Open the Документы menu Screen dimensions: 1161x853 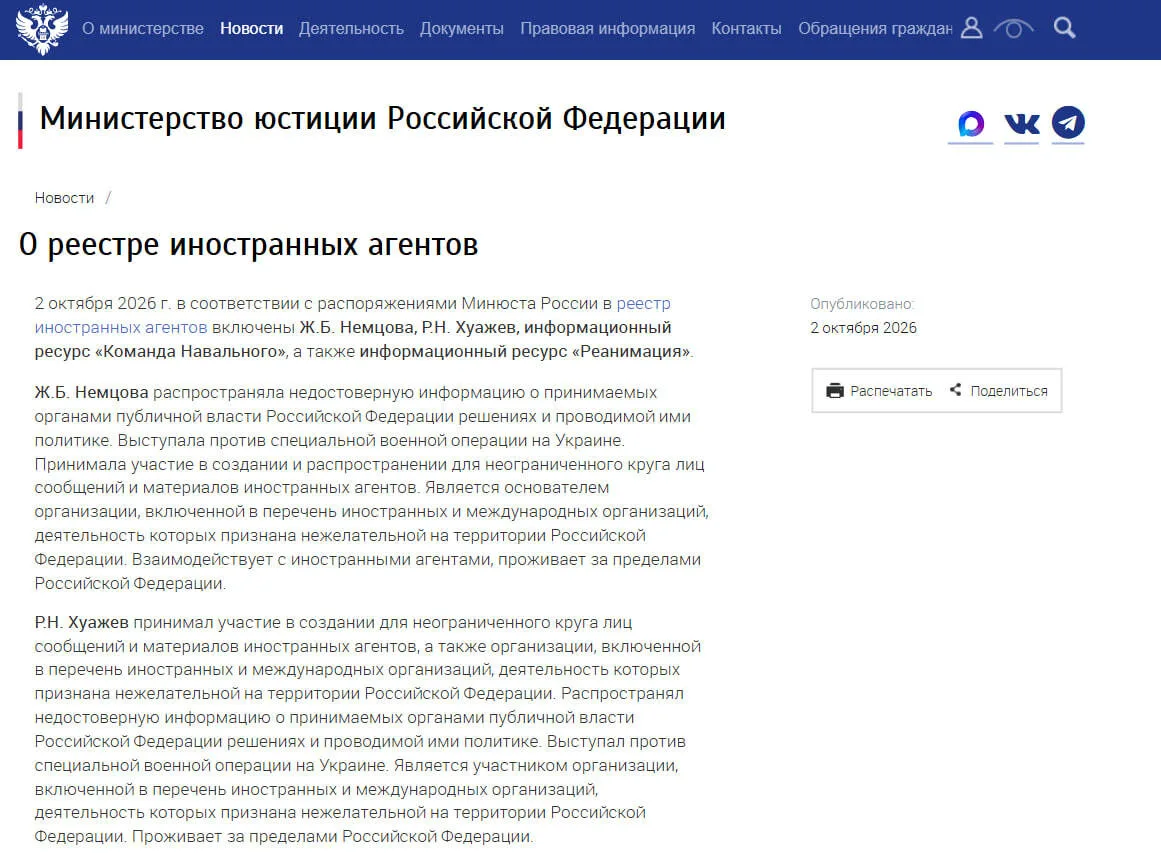pyautogui.click(x=462, y=29)
